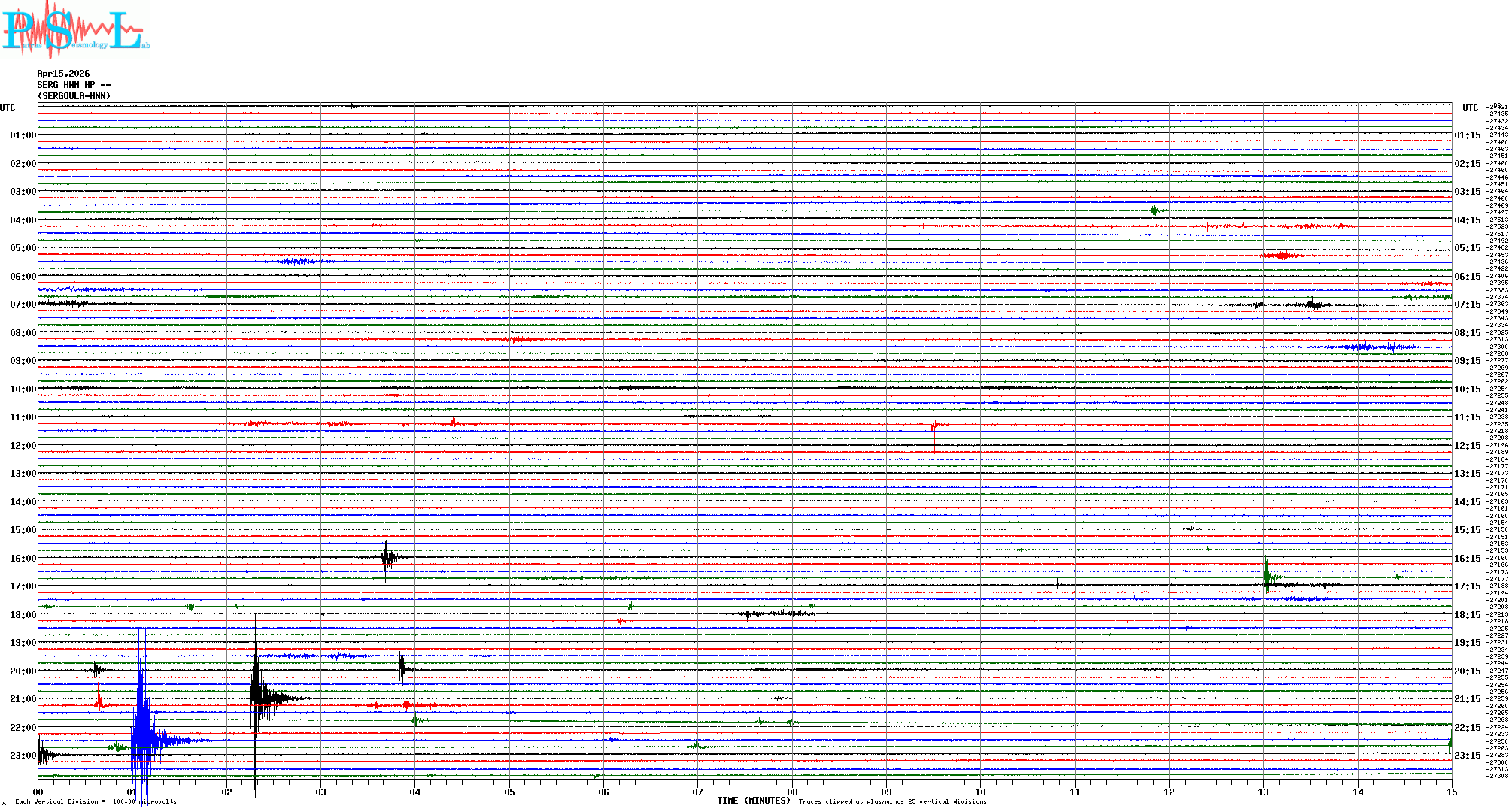Click the PSL seismology lab logo
Screen dimensions: 1512x812
point(75,30)
